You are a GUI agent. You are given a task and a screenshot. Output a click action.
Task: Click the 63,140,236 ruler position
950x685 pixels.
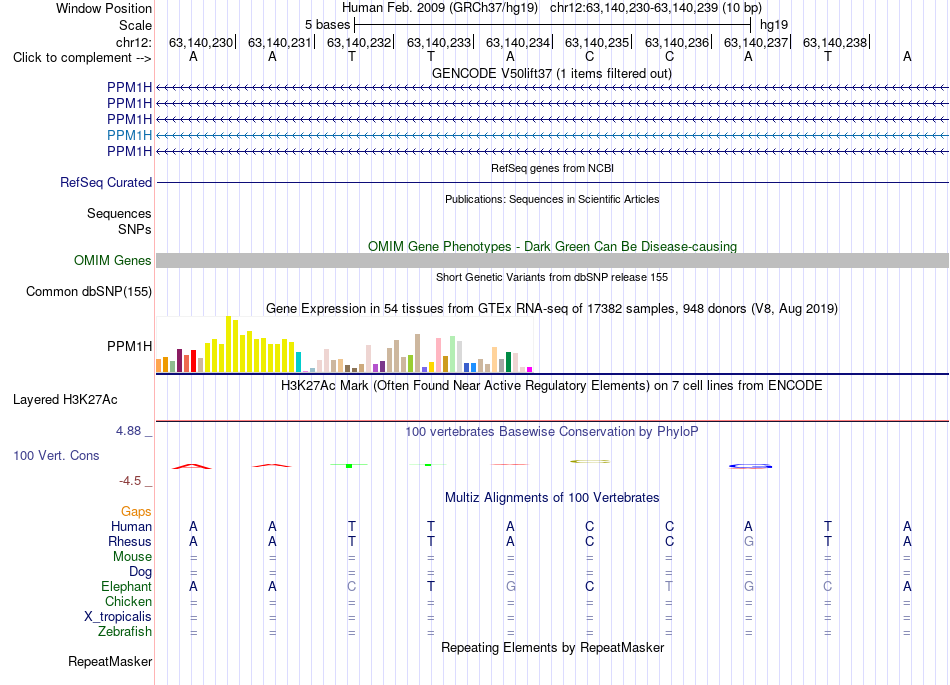pyautogui.click(x=676, y=42)
